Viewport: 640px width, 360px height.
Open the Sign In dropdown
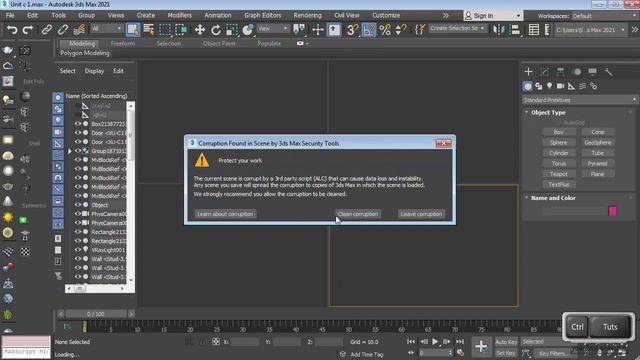coord(493,16)
